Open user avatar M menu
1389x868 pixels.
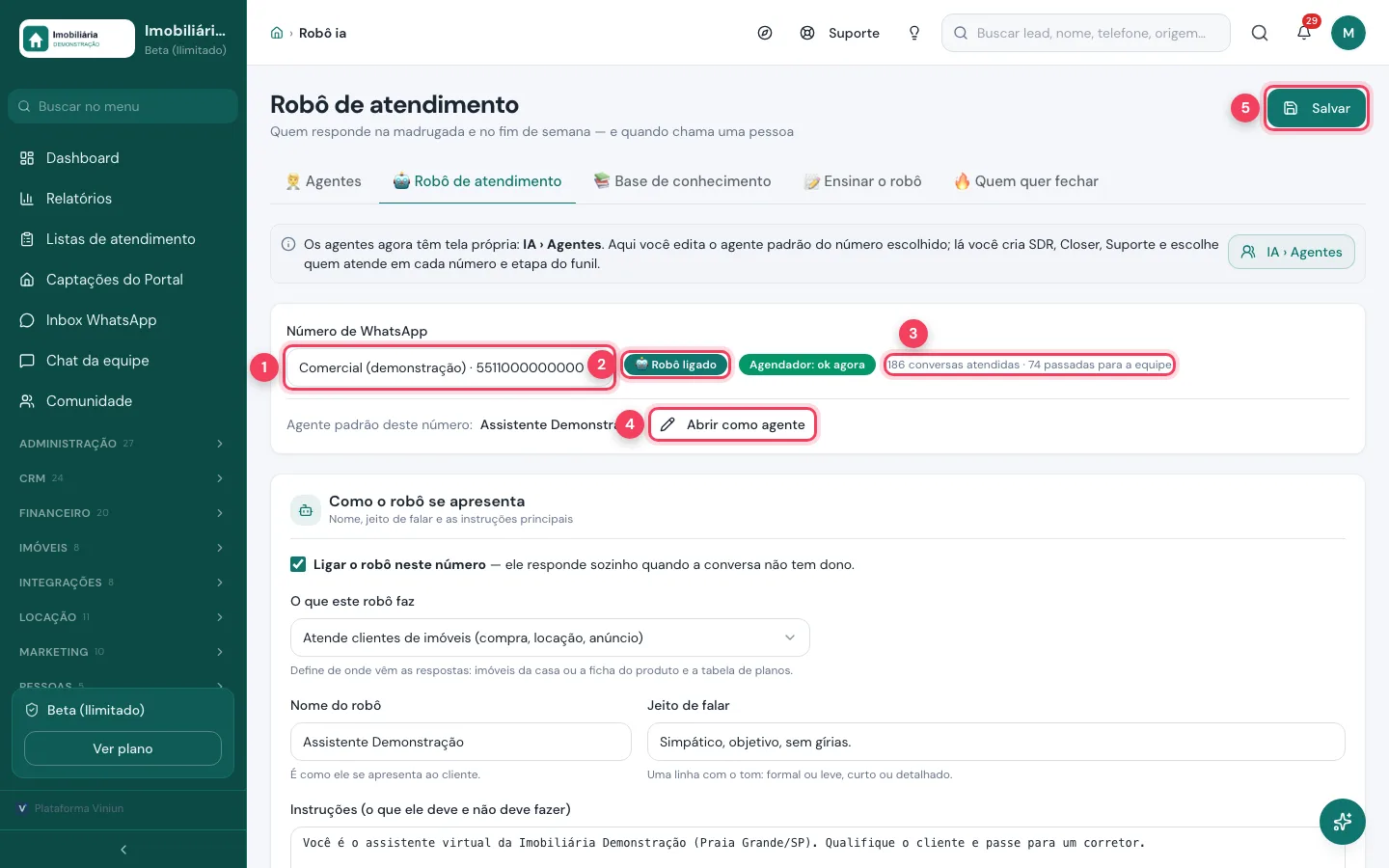1348,33
